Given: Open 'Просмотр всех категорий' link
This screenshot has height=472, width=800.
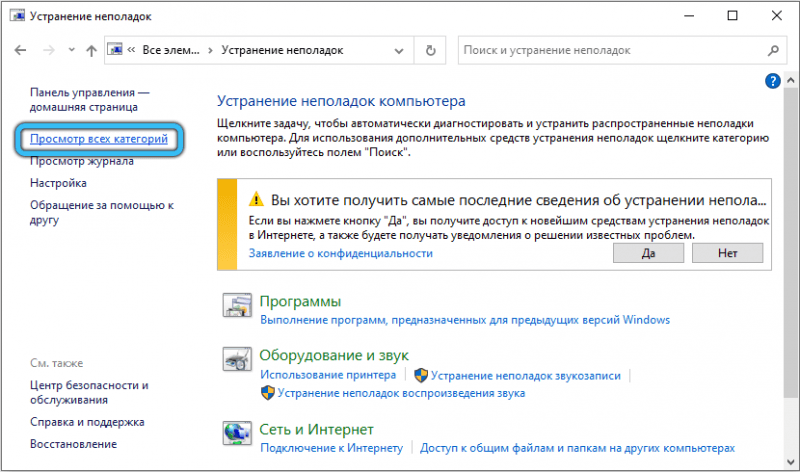Looking at the screenshot, I should (x=98, y=139).
